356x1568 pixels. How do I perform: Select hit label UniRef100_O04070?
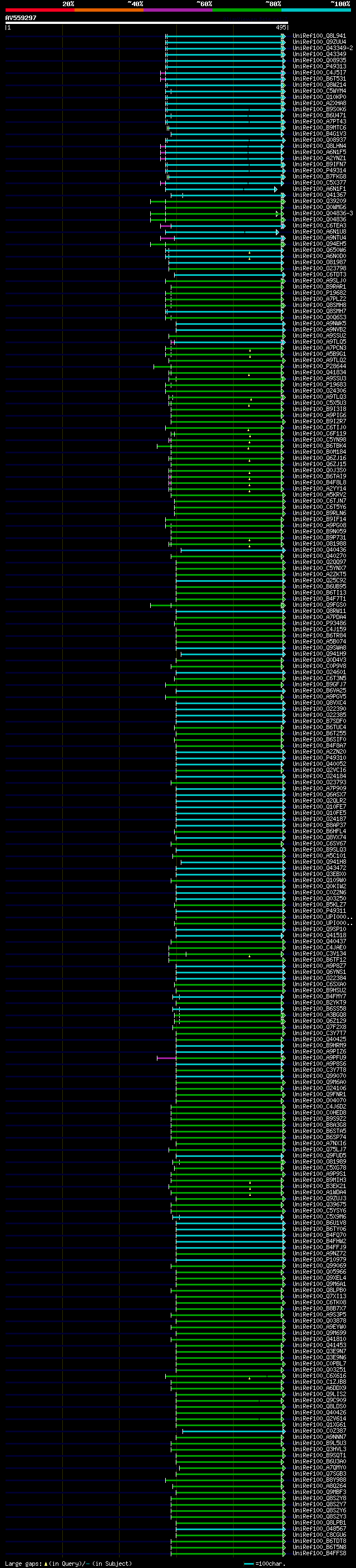pyautogui.click(x=319, y=1101)
